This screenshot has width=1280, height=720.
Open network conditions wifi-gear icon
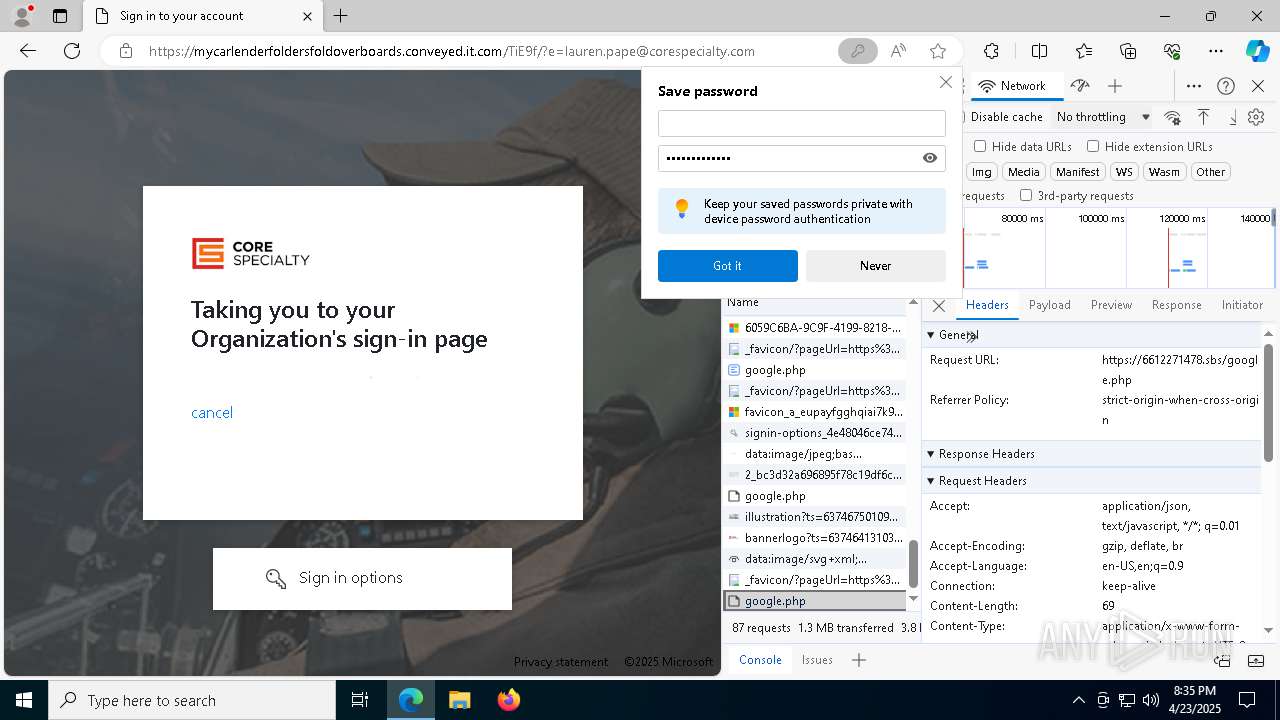coord(1172,117)
